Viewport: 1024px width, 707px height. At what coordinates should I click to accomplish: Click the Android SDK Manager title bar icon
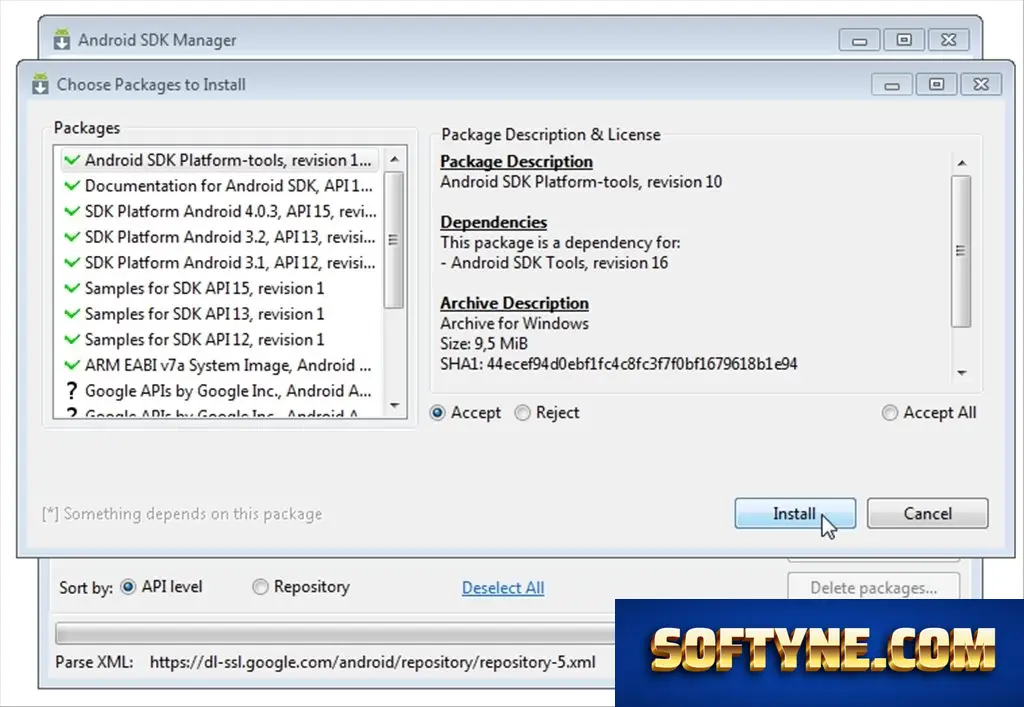[61, 40]
